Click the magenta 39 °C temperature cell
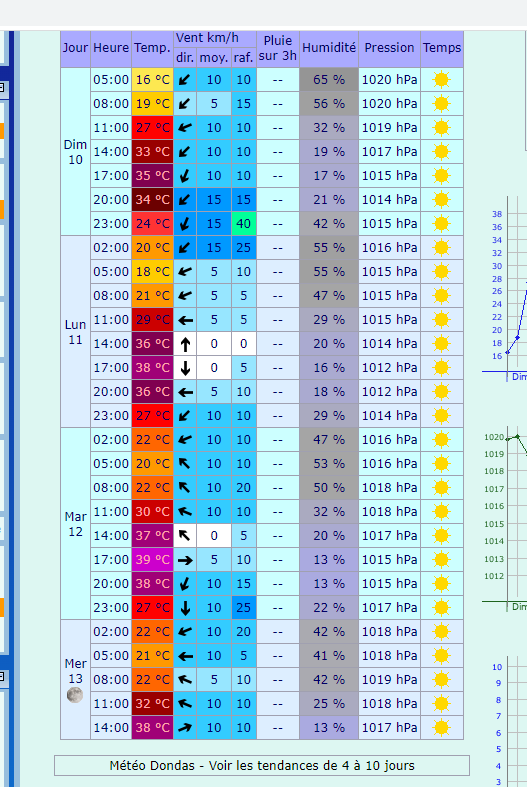527x787 pixels. click(x=153, y=560)
